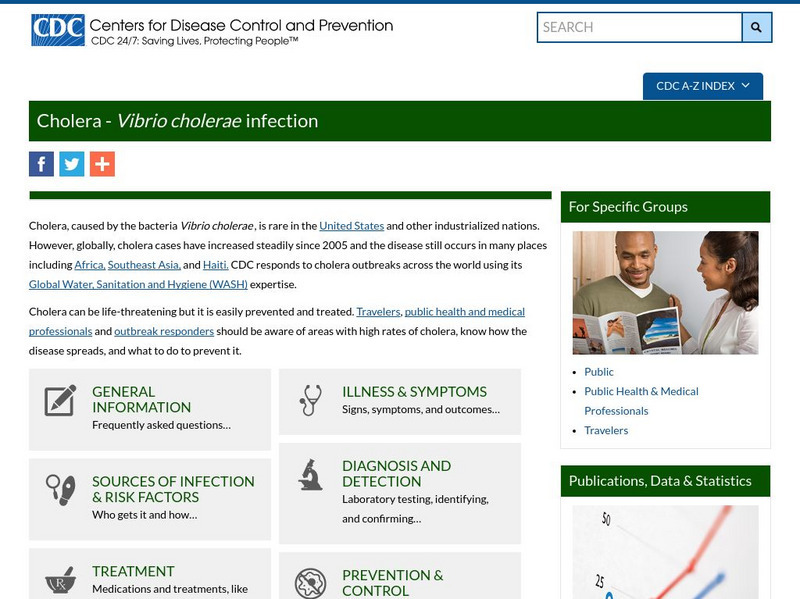The image size is (800, 599).
Task: Open the plus sharing options icon
Action: [x=100, y=163]
